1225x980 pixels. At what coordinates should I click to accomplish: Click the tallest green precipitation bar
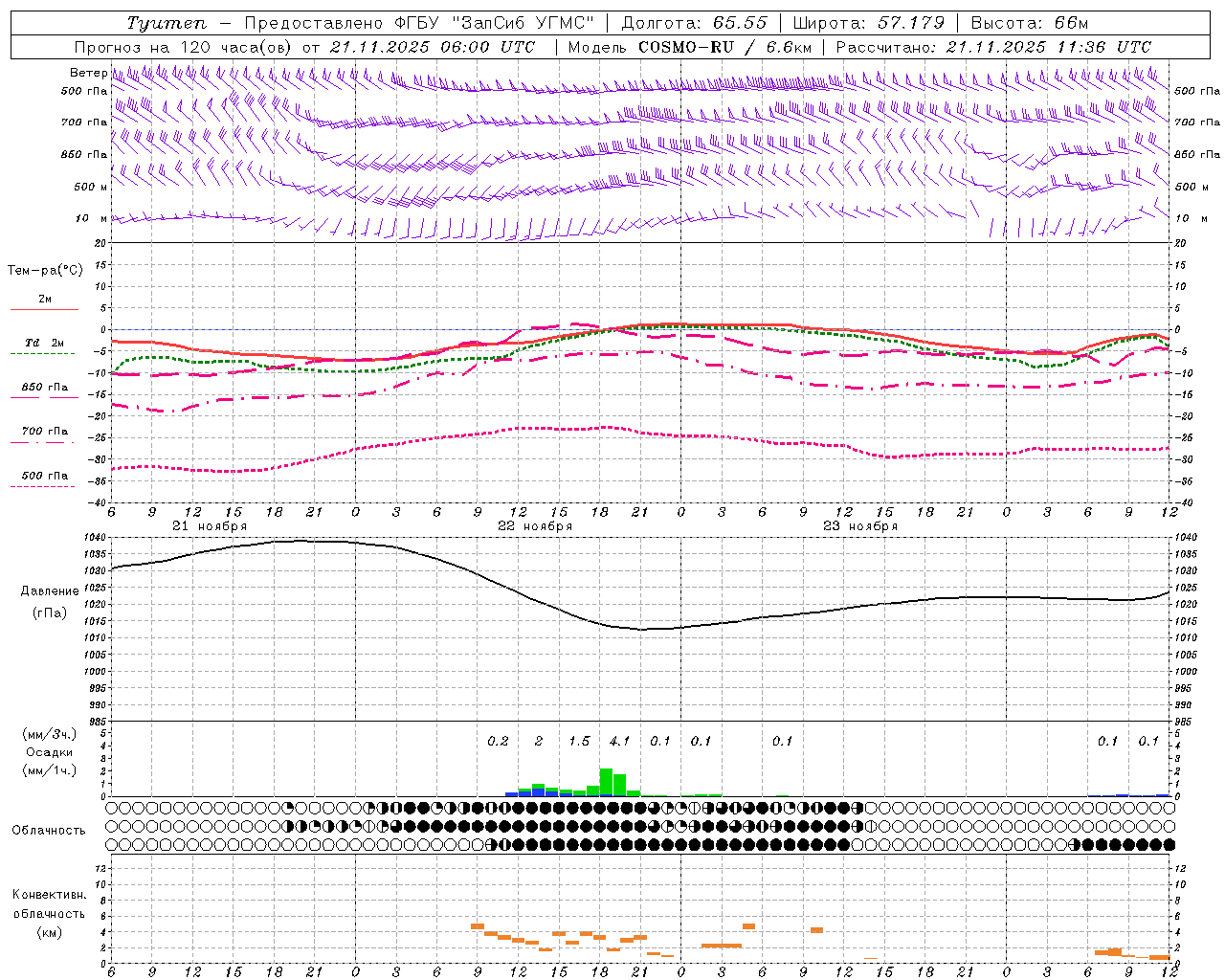606,782
